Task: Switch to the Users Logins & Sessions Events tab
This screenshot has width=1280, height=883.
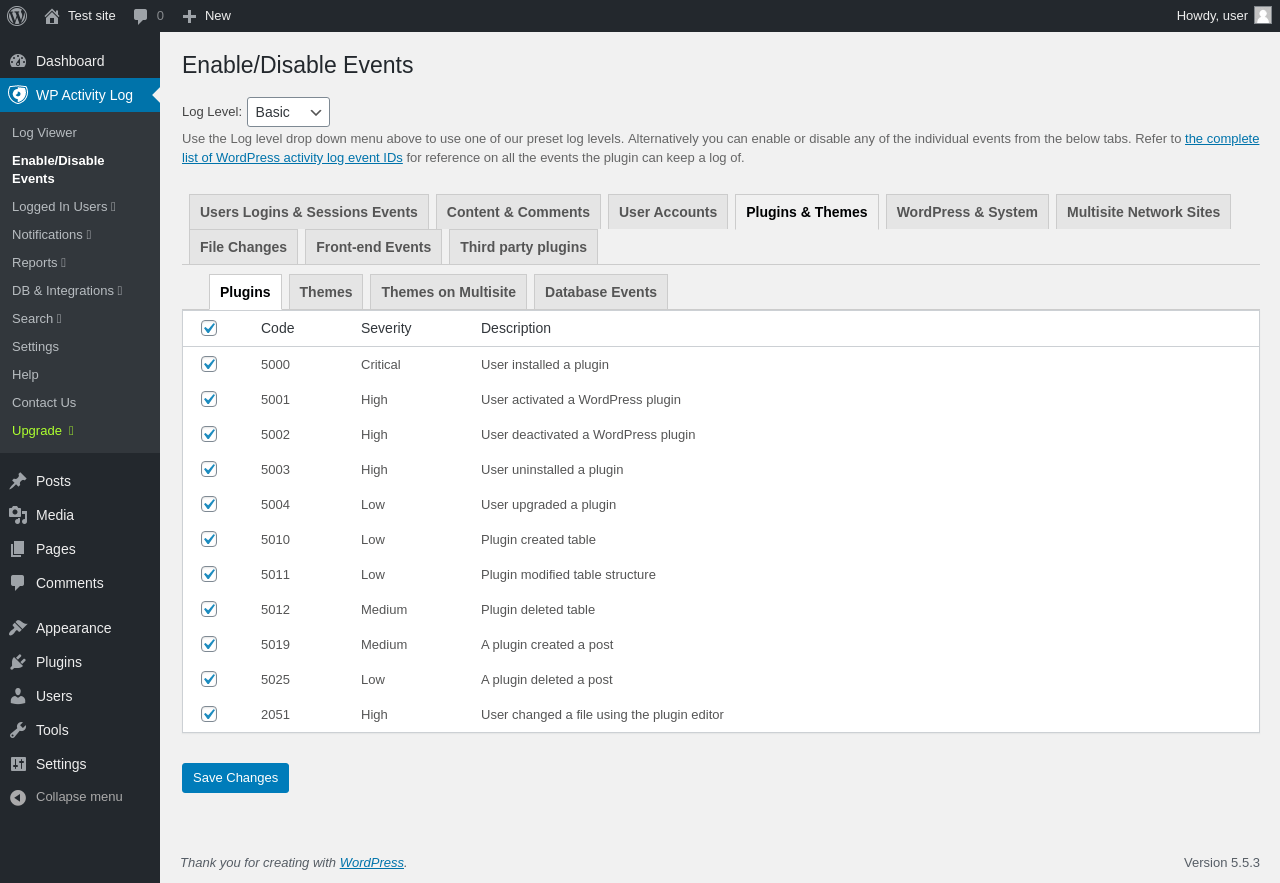Action: (x=309, y=212)
